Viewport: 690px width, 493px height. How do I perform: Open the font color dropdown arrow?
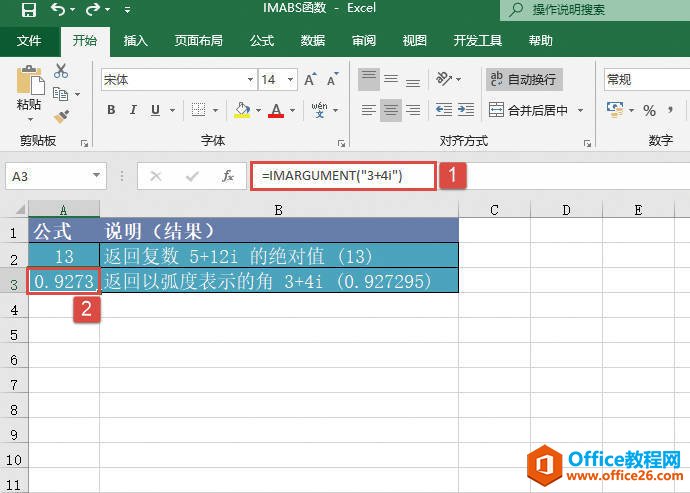tap(292, 110)
